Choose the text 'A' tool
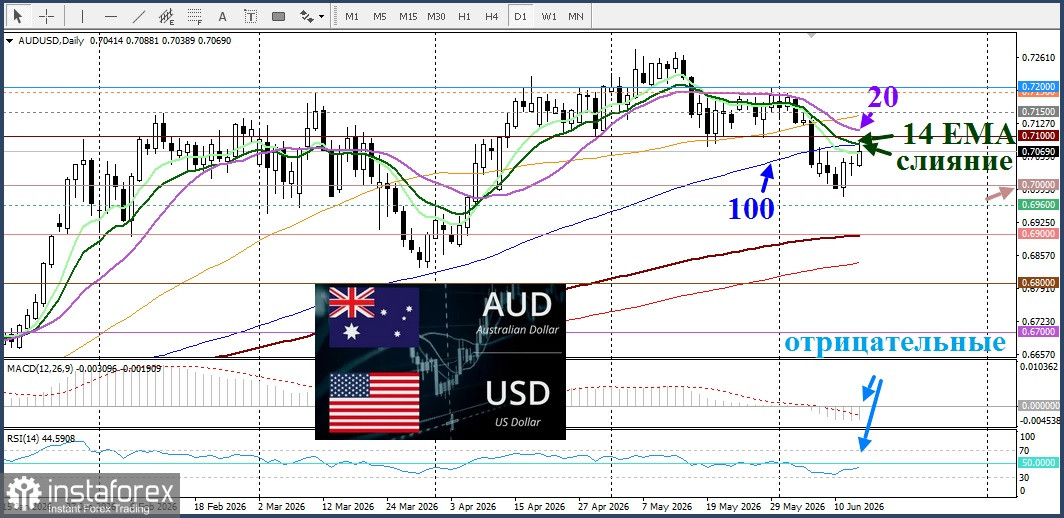 point(222,16)
